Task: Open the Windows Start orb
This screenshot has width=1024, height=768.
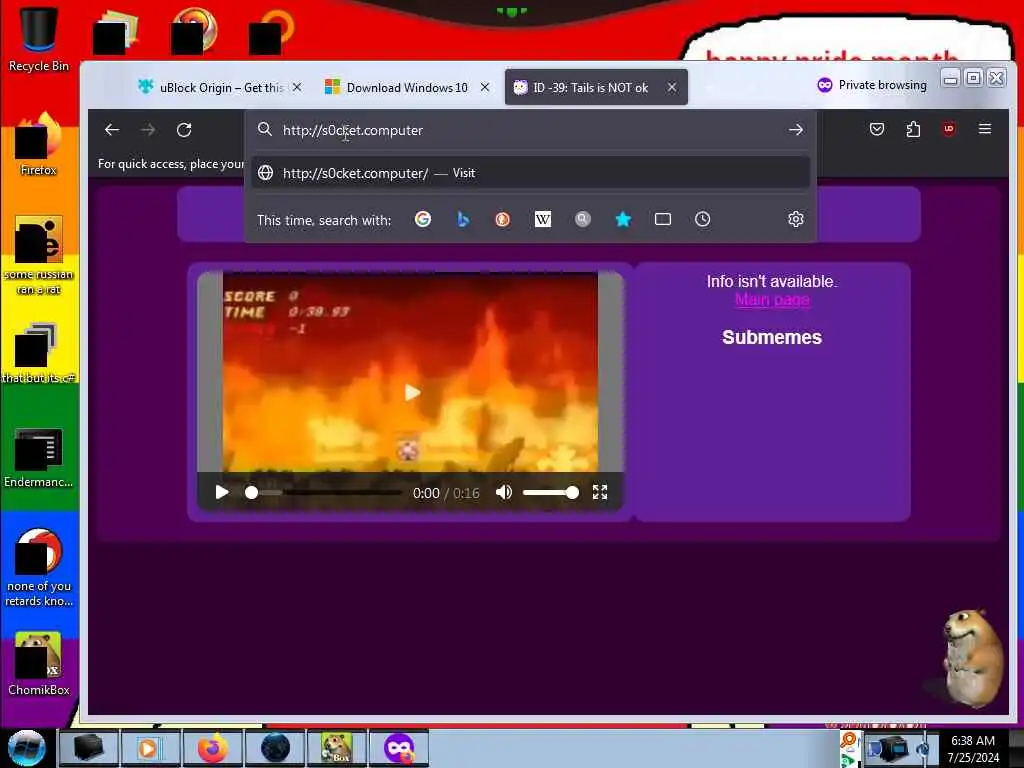Action: (27, 748)
